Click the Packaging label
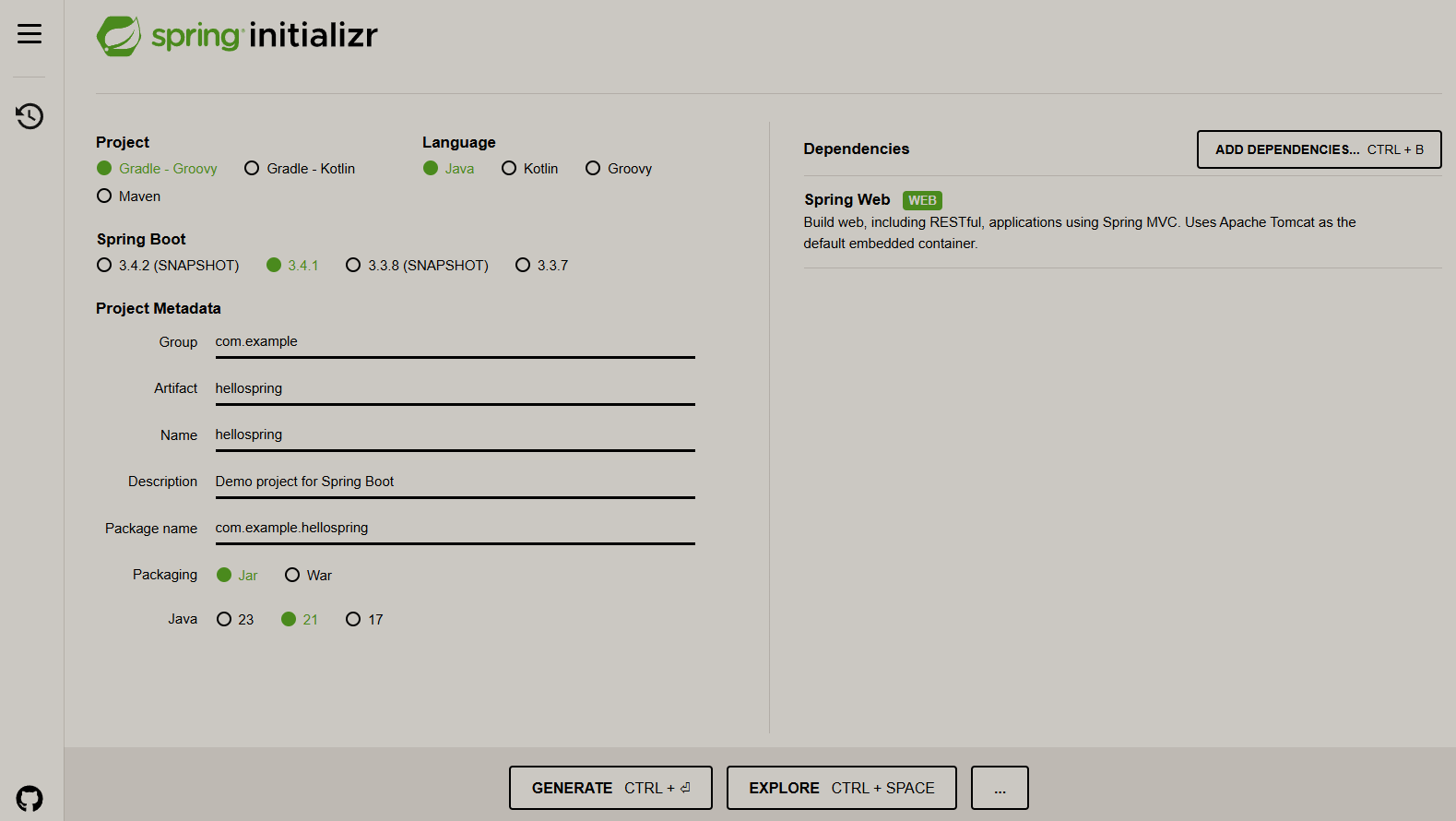This screenshot has height=821, width=1456. pyautogui.click(x=165, y=575)
